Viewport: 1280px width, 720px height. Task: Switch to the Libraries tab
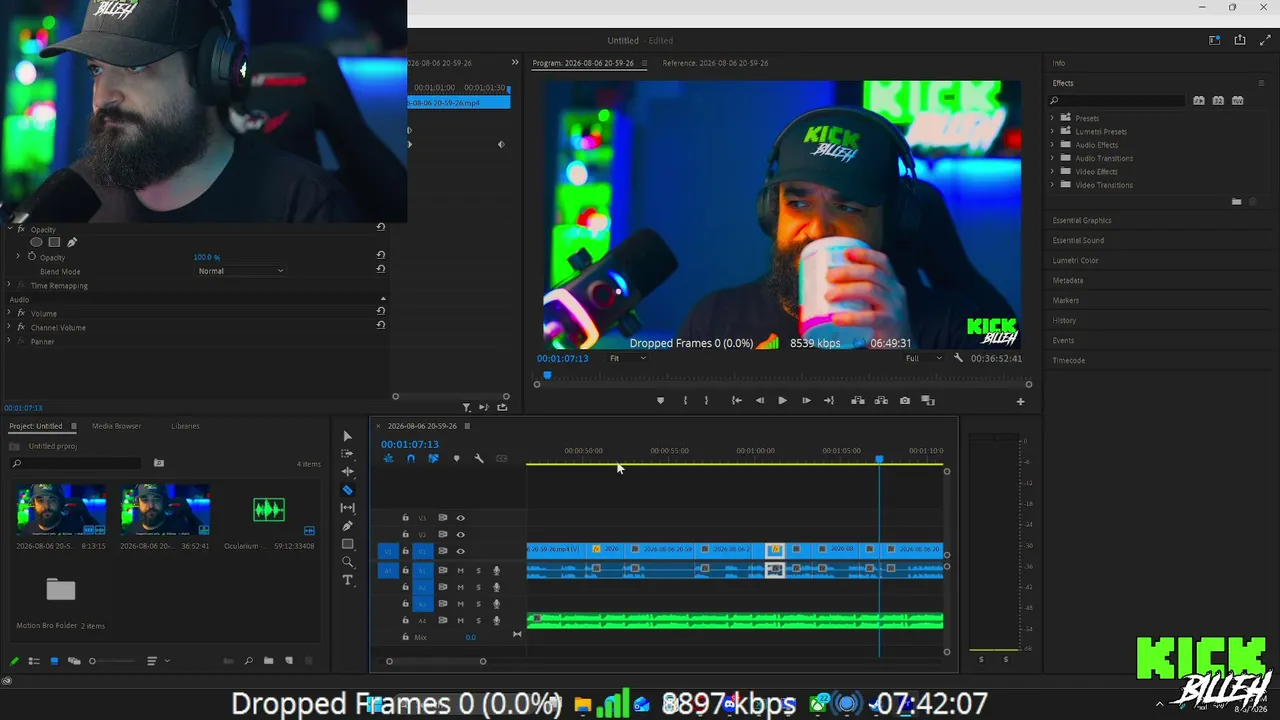click(185, 426)
